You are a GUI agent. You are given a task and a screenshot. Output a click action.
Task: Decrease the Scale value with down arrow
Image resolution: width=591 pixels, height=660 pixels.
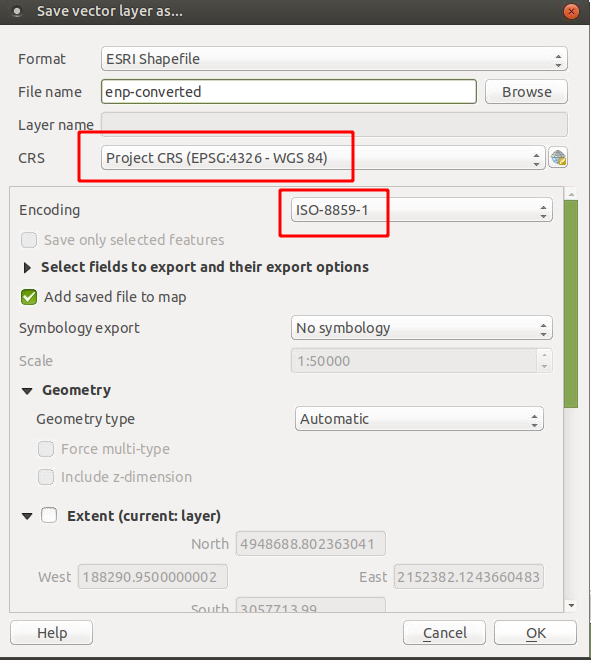coord(544,366)
